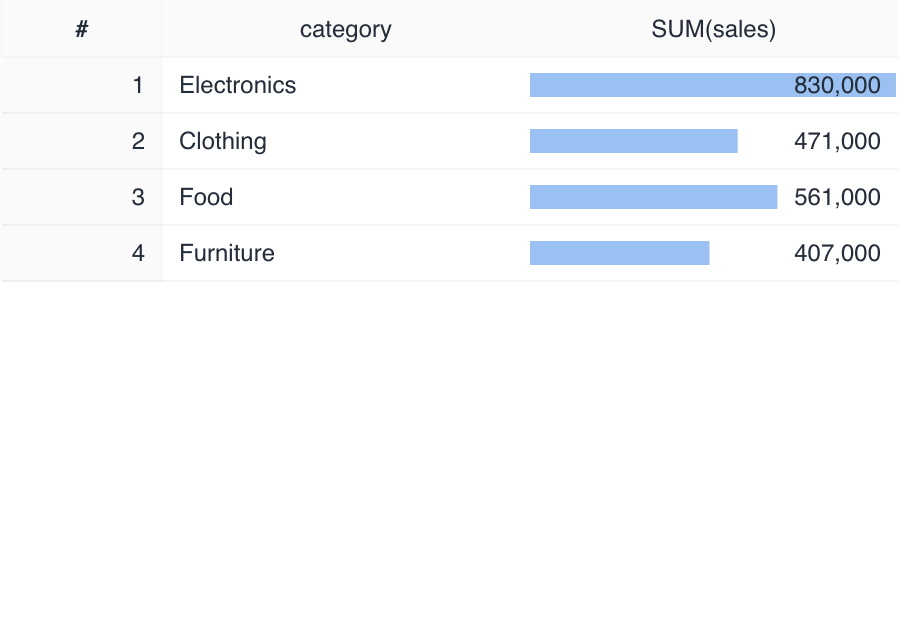Select the 407,000 sales value
This screenshot has width=900, height=642.
[x=837, y=254]
